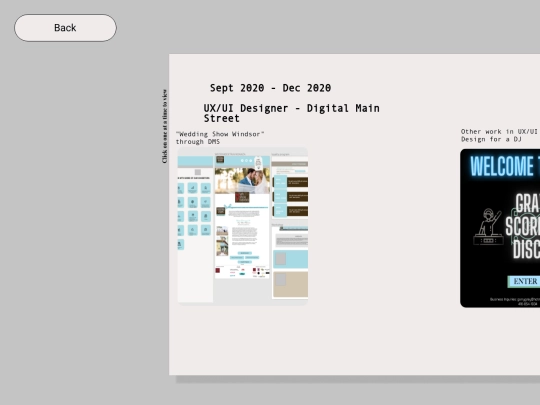Go back using the Back button
540x405 pixels.
tap(65, 28)
